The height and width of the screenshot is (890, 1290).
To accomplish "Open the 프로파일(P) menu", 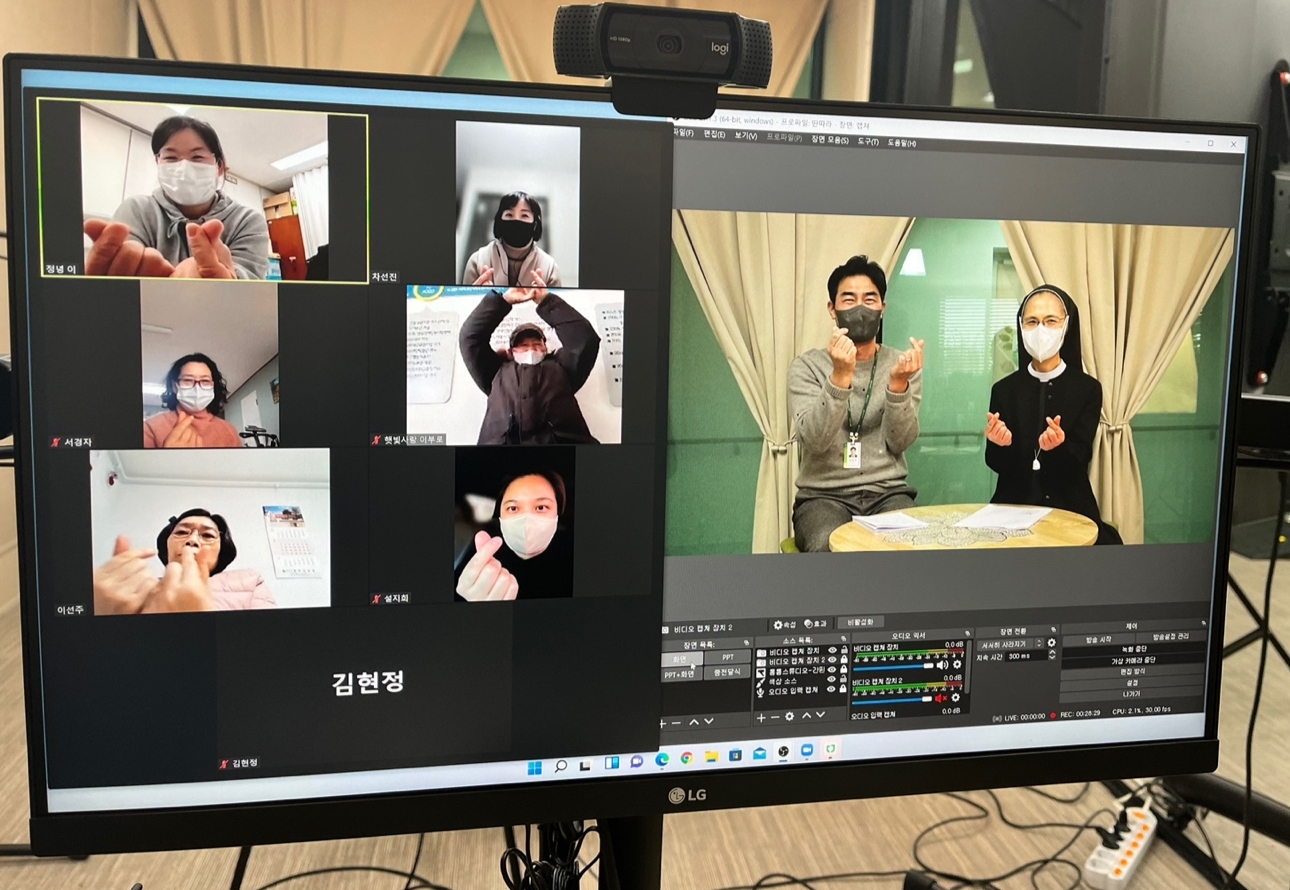I will click(784, 136).
